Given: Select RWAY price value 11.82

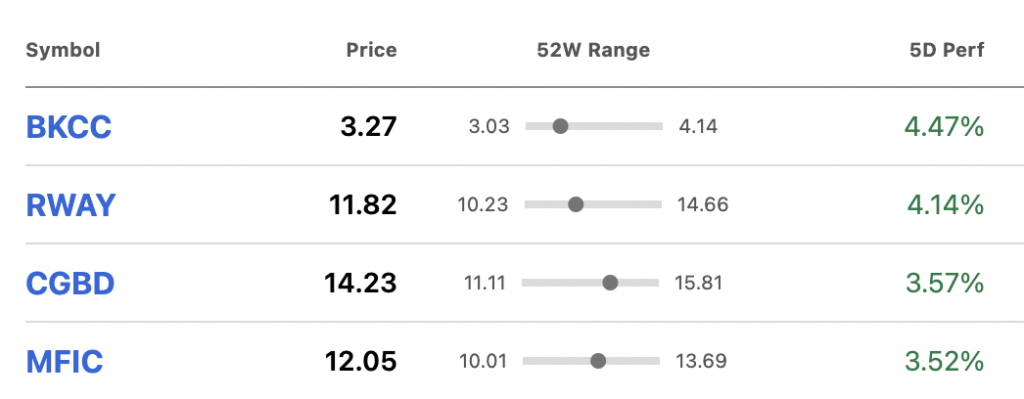Looking at the screenshot, I should click(x=363, y=205).
